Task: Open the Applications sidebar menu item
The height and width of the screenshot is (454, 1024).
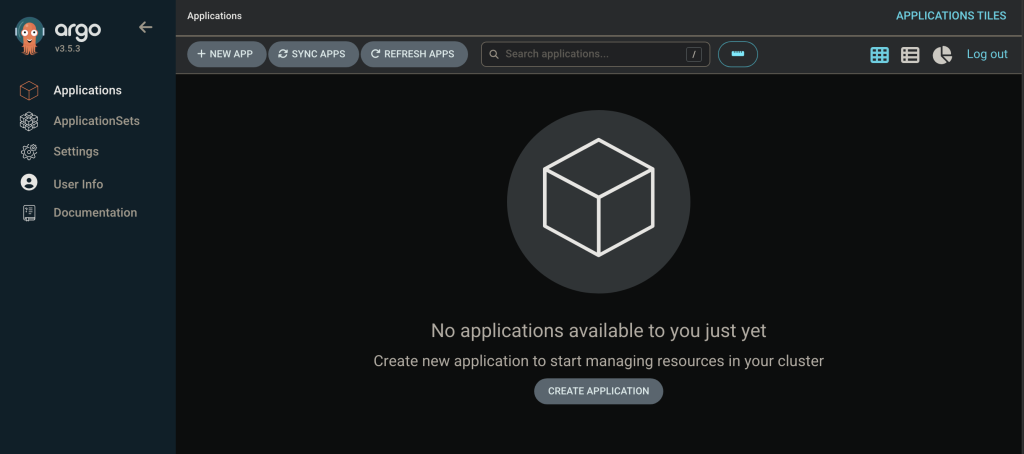Action: (88, 90)
